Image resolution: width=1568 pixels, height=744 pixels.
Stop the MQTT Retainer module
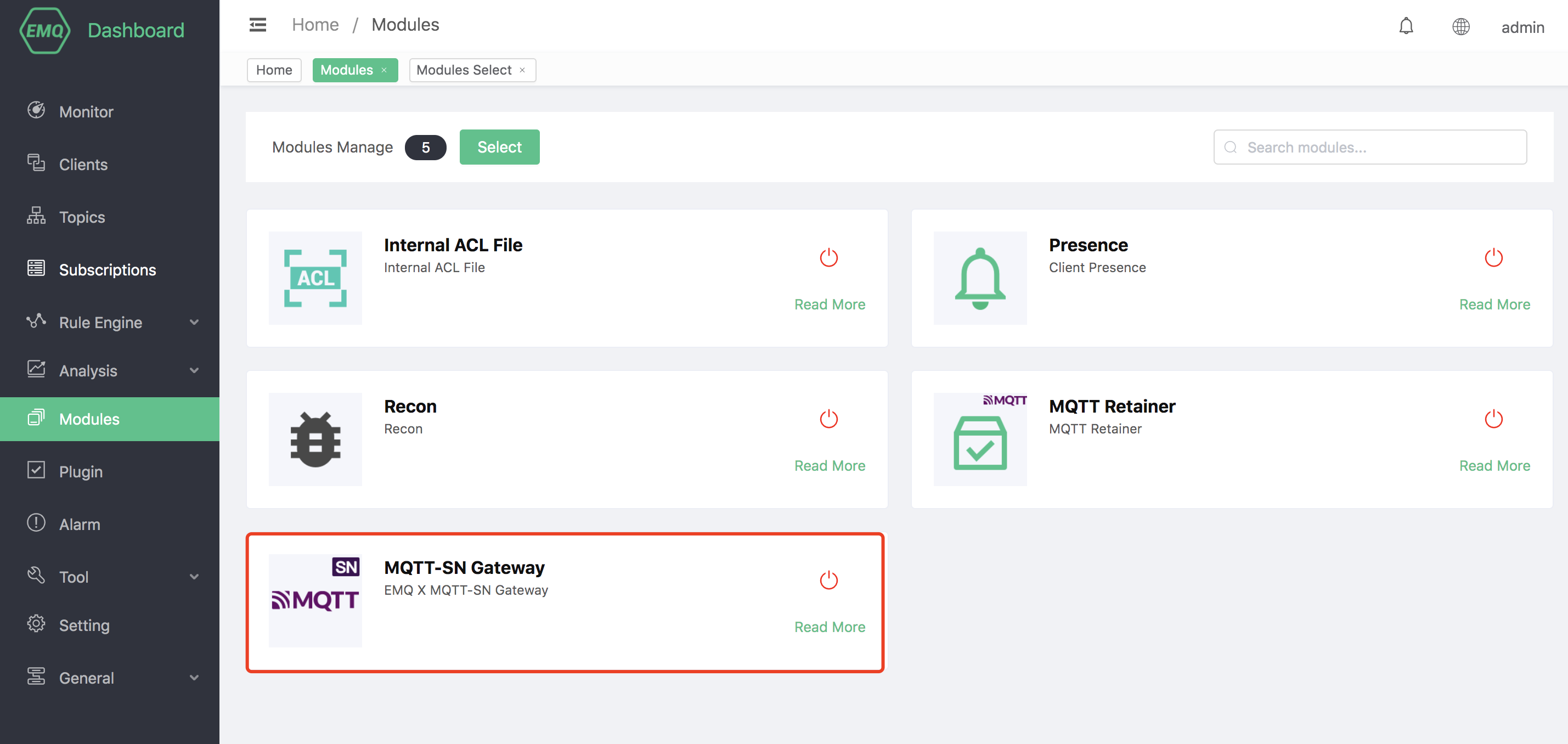(1494, 419)
